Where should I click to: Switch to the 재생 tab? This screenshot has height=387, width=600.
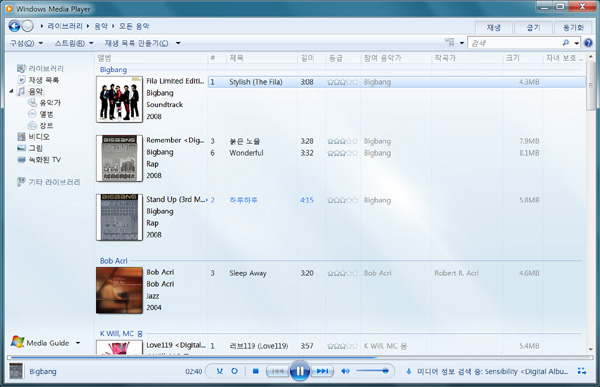click(x=493, y=28)
